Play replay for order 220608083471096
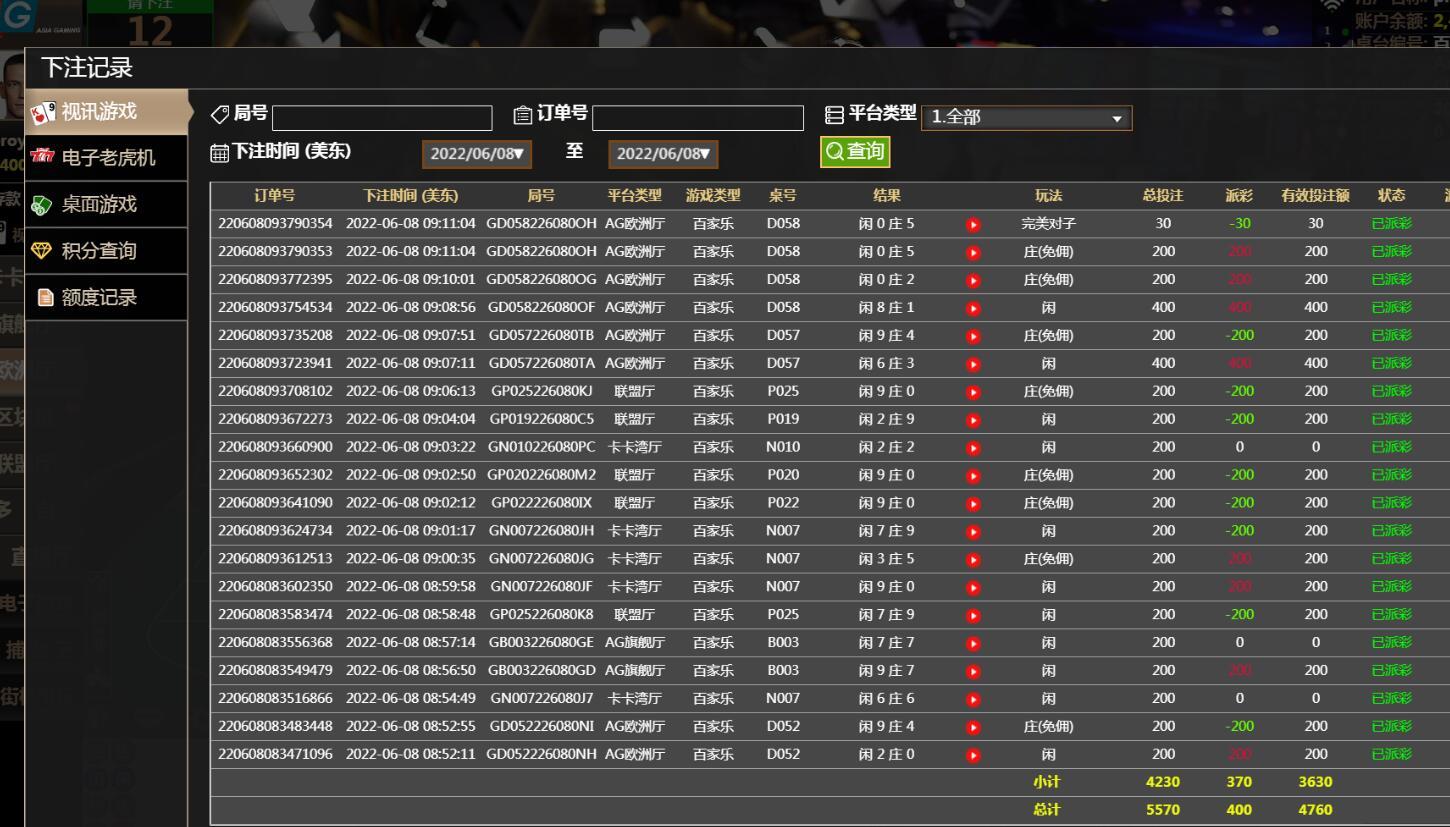Image resolution: width=1450 pixels, height=827 pixels. click(x=973, y=755)
